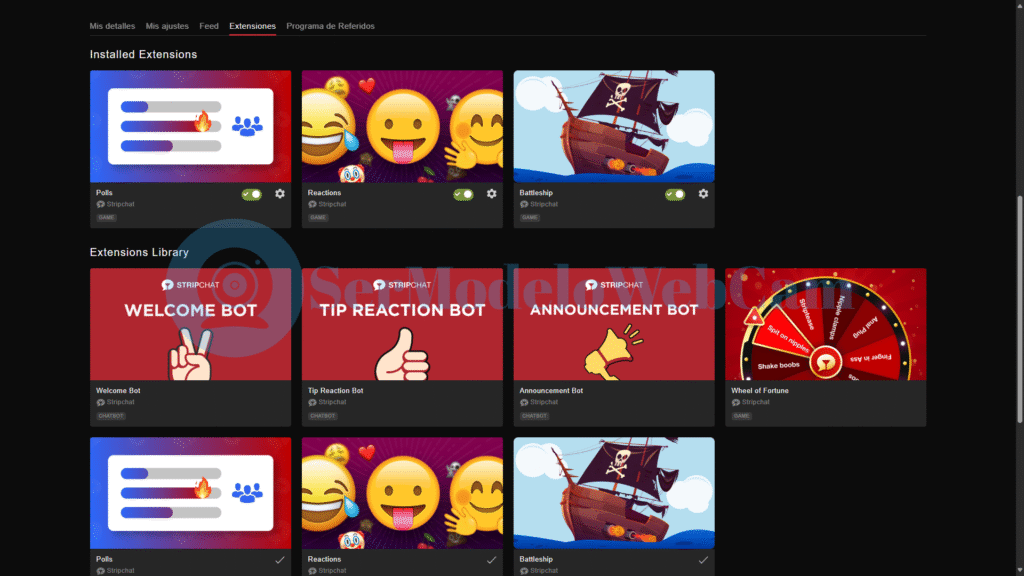Screen dimensions: 1024x576
Task: Select the Extensiones tab
Action: (252, 26)
